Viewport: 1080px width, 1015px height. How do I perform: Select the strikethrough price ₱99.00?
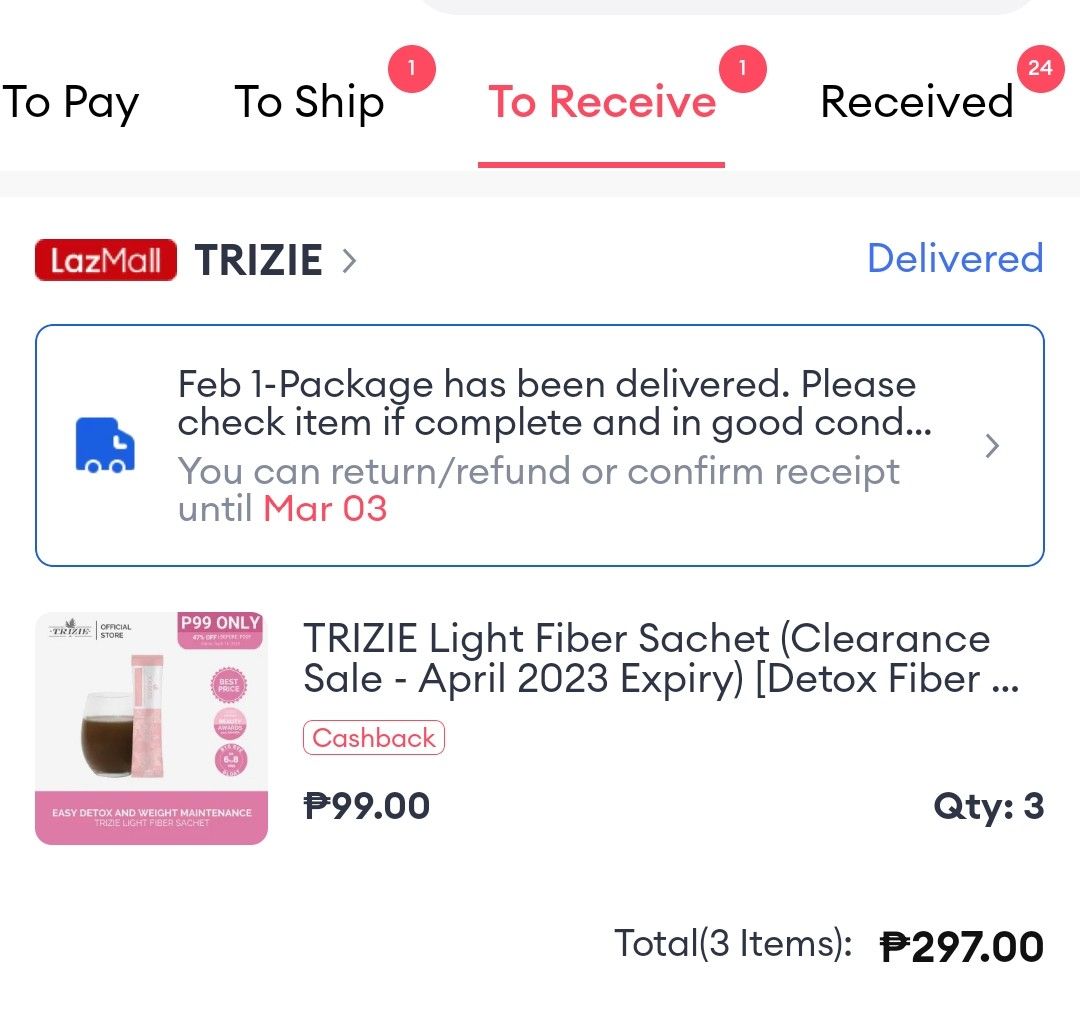(367, 804)
